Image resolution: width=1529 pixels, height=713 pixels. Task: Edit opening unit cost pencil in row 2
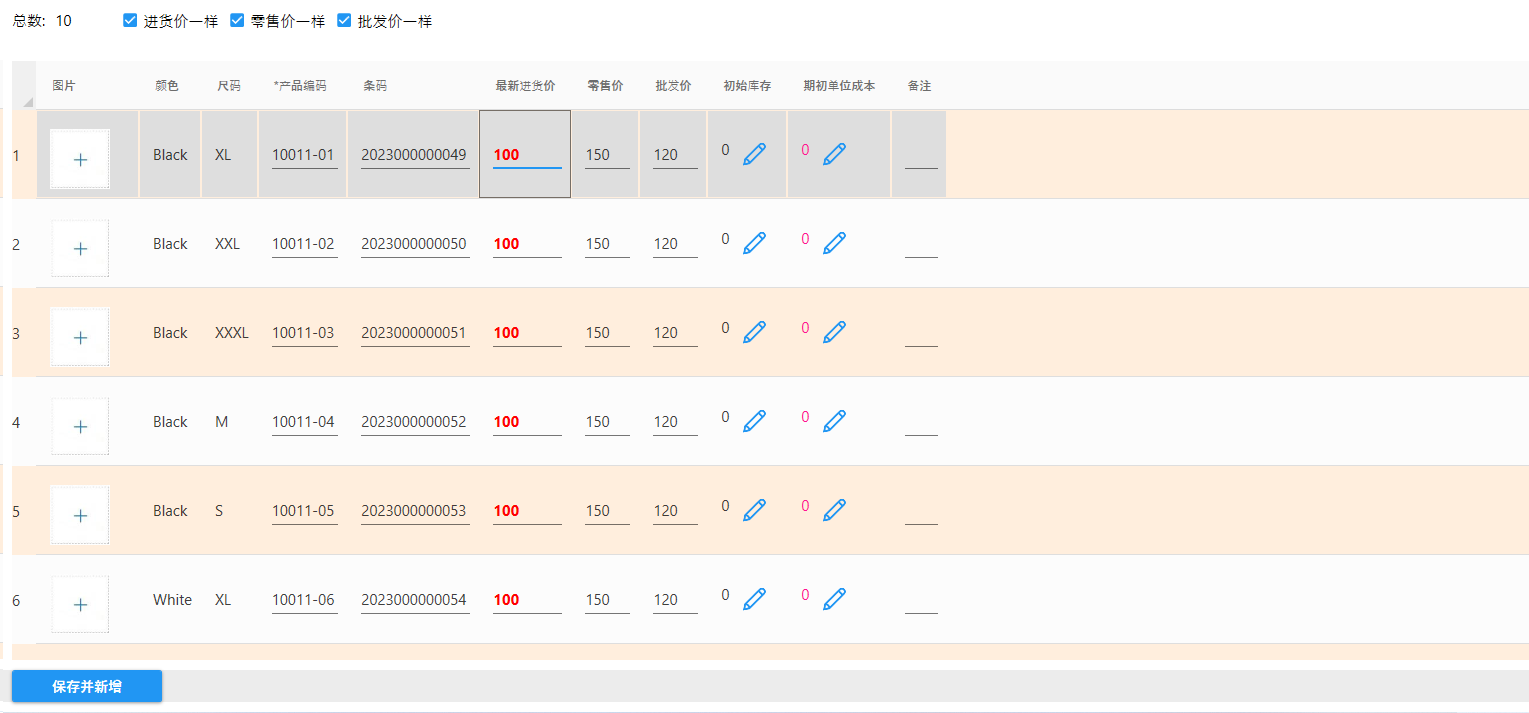pyautogui.click(x=834, y=243)
